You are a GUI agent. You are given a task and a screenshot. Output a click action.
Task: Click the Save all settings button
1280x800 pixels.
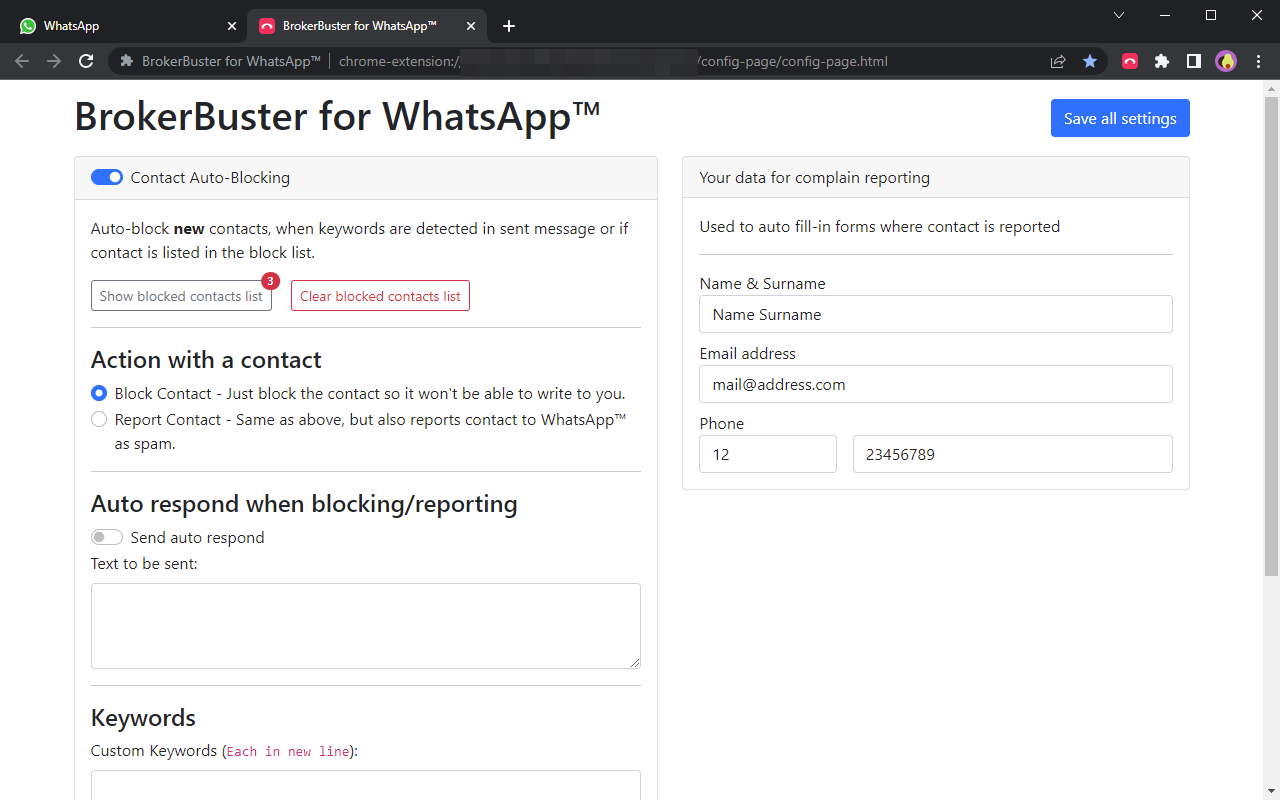(x=1120, y=118)
